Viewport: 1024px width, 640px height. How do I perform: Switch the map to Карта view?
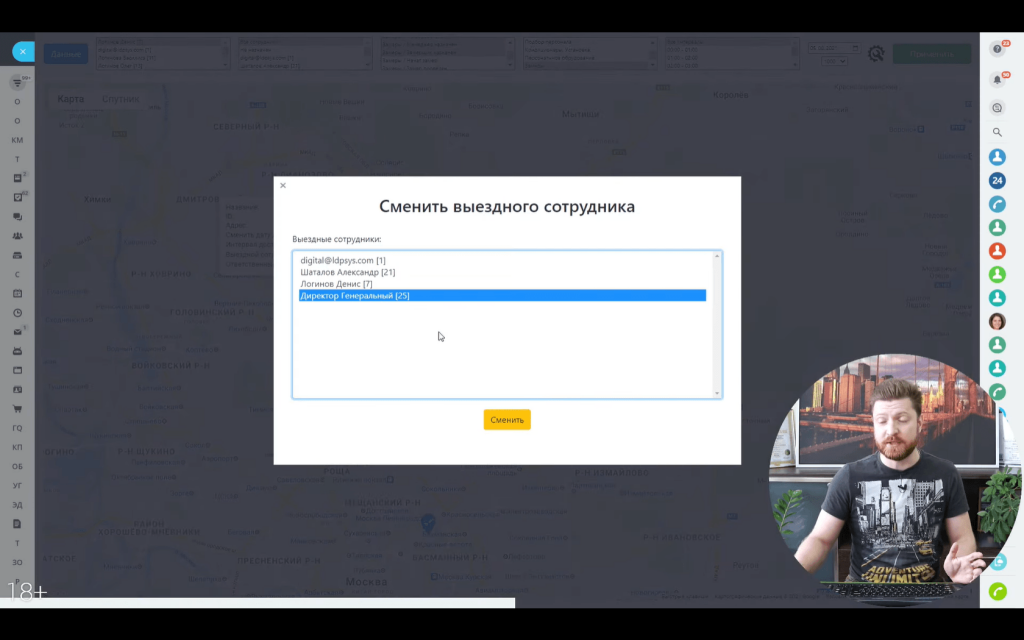71,99
